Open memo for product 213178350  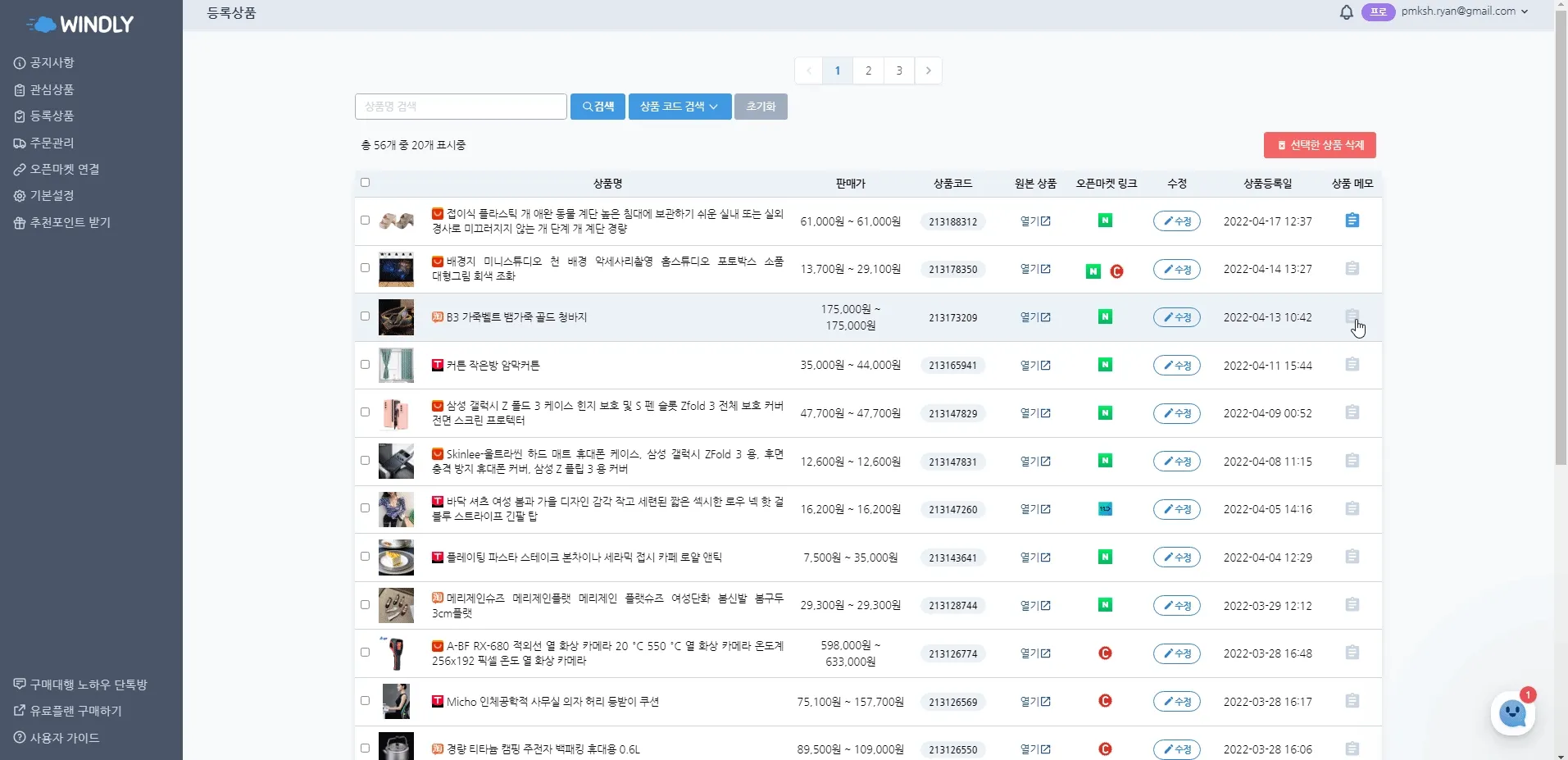point(1352,269)
